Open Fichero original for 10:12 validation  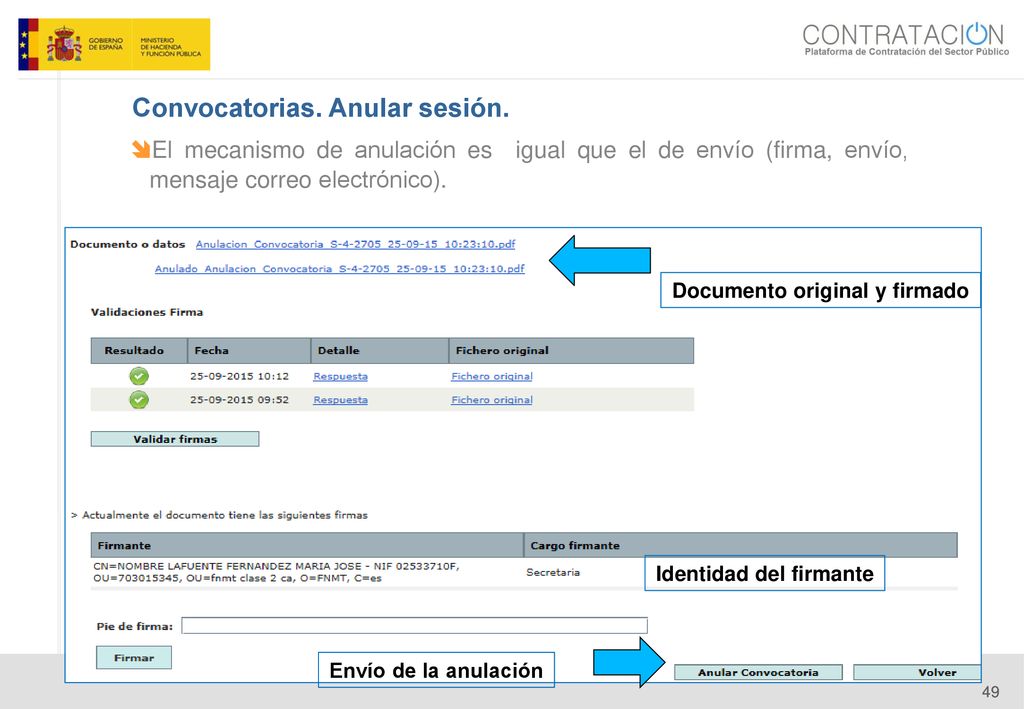(492, 376)
